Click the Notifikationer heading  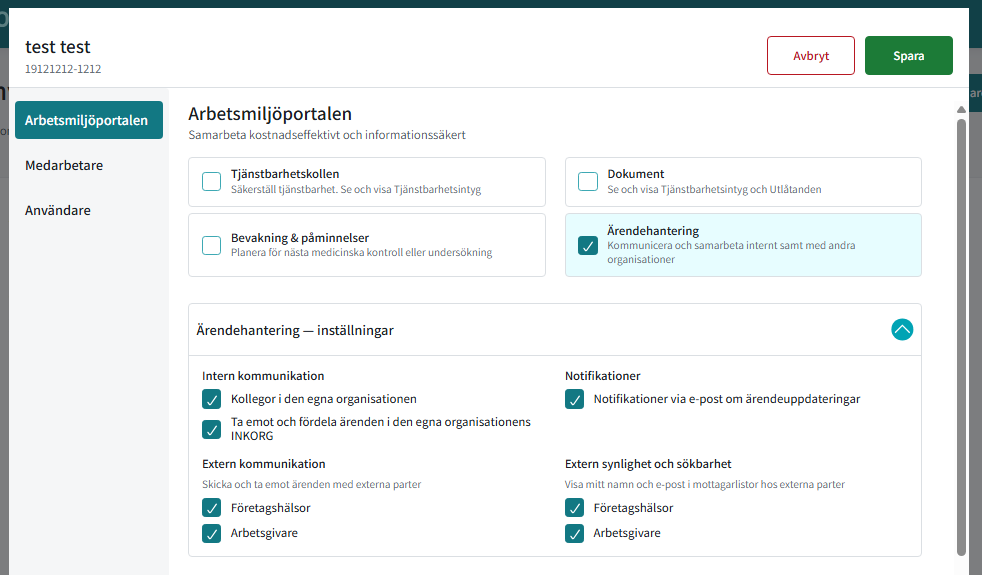pyautogui.click(x=602, y=376)
